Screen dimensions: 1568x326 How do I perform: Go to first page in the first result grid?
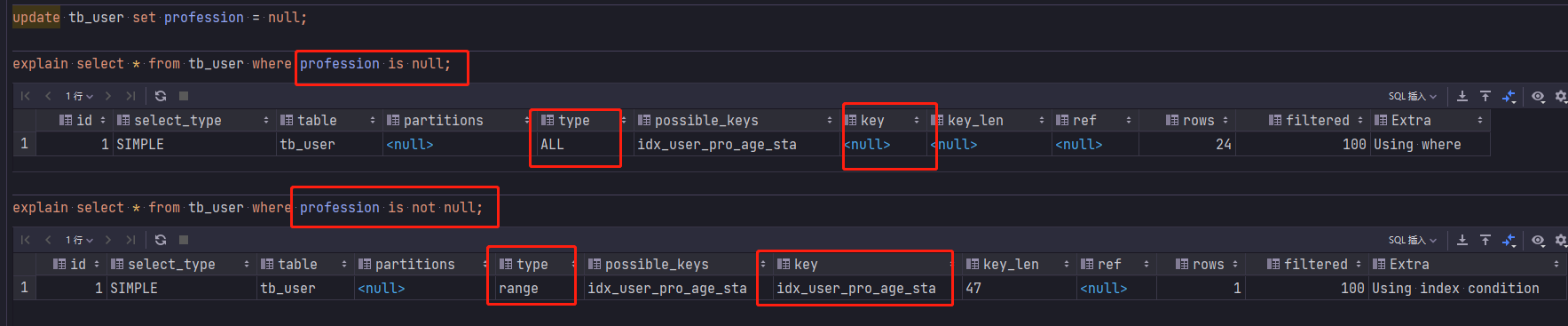click(x=26, y=96)
